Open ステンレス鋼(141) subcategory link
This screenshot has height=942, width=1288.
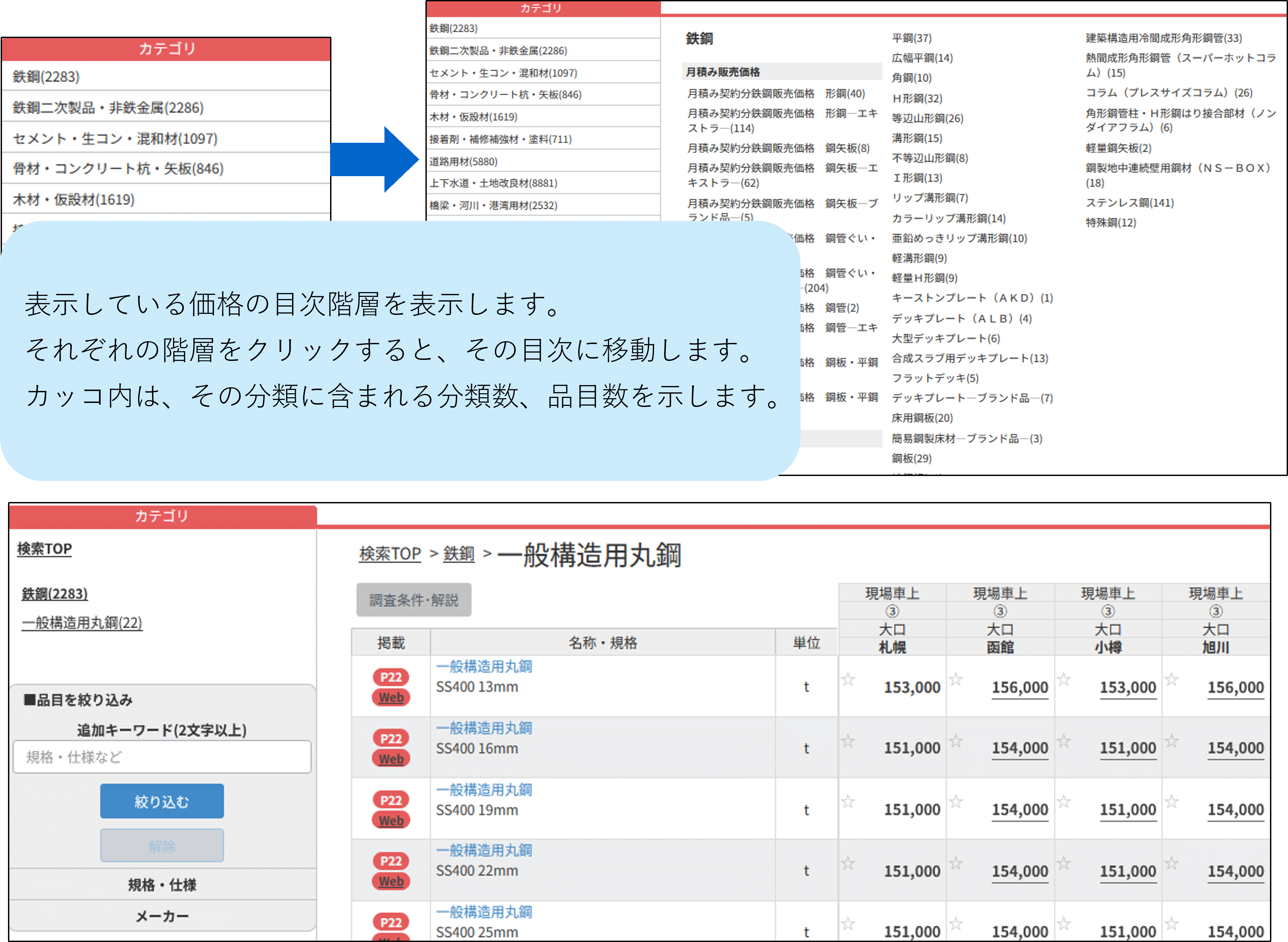[1130, 202]
